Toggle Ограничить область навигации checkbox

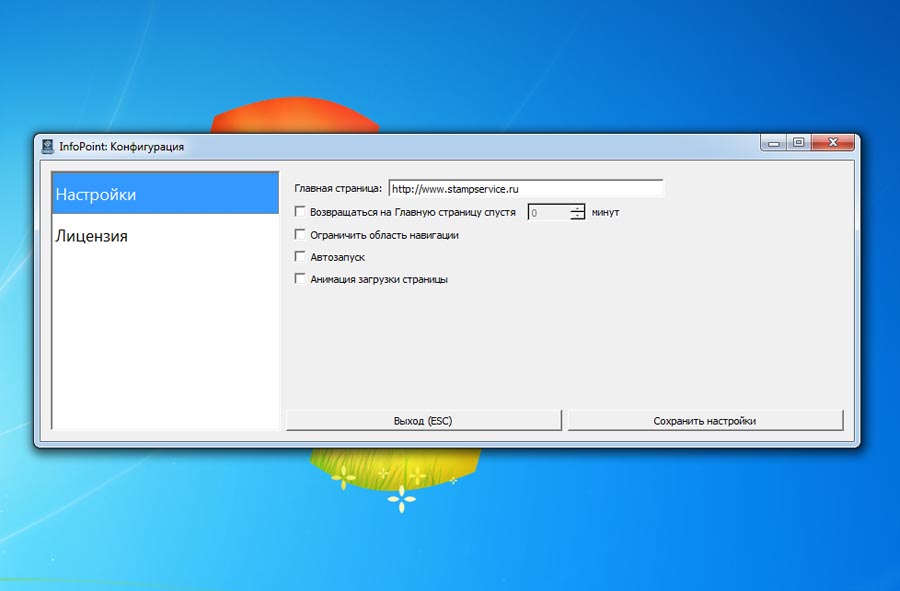(300, 235)
